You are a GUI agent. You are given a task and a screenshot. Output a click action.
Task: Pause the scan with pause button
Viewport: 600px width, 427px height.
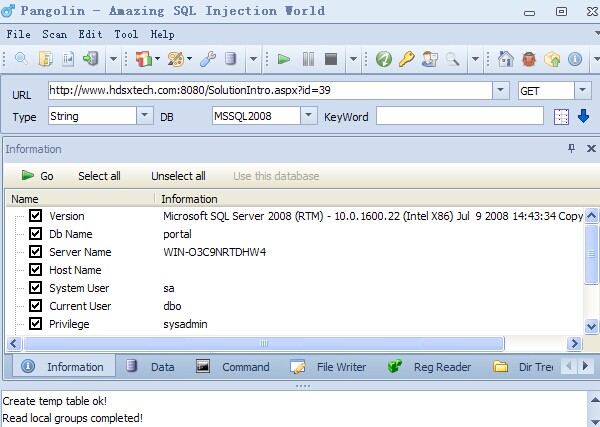coord(308,59)
